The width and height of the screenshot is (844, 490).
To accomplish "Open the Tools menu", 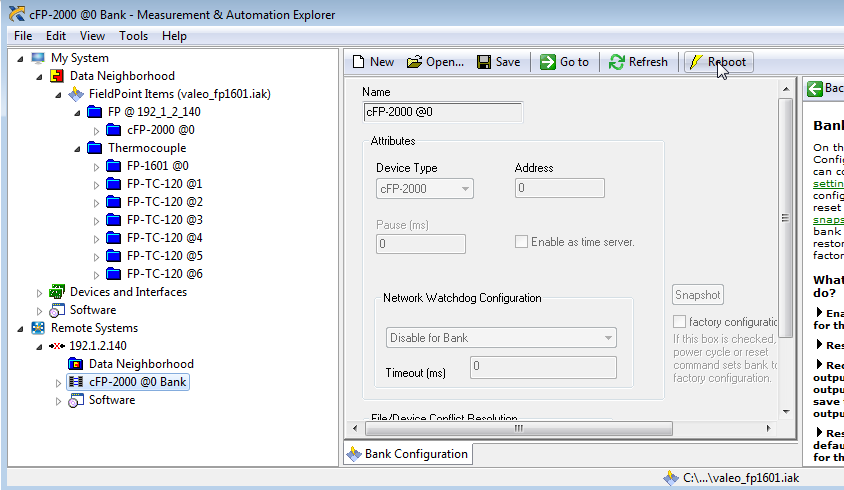I will pyautogui.click(x=133, y=36).
